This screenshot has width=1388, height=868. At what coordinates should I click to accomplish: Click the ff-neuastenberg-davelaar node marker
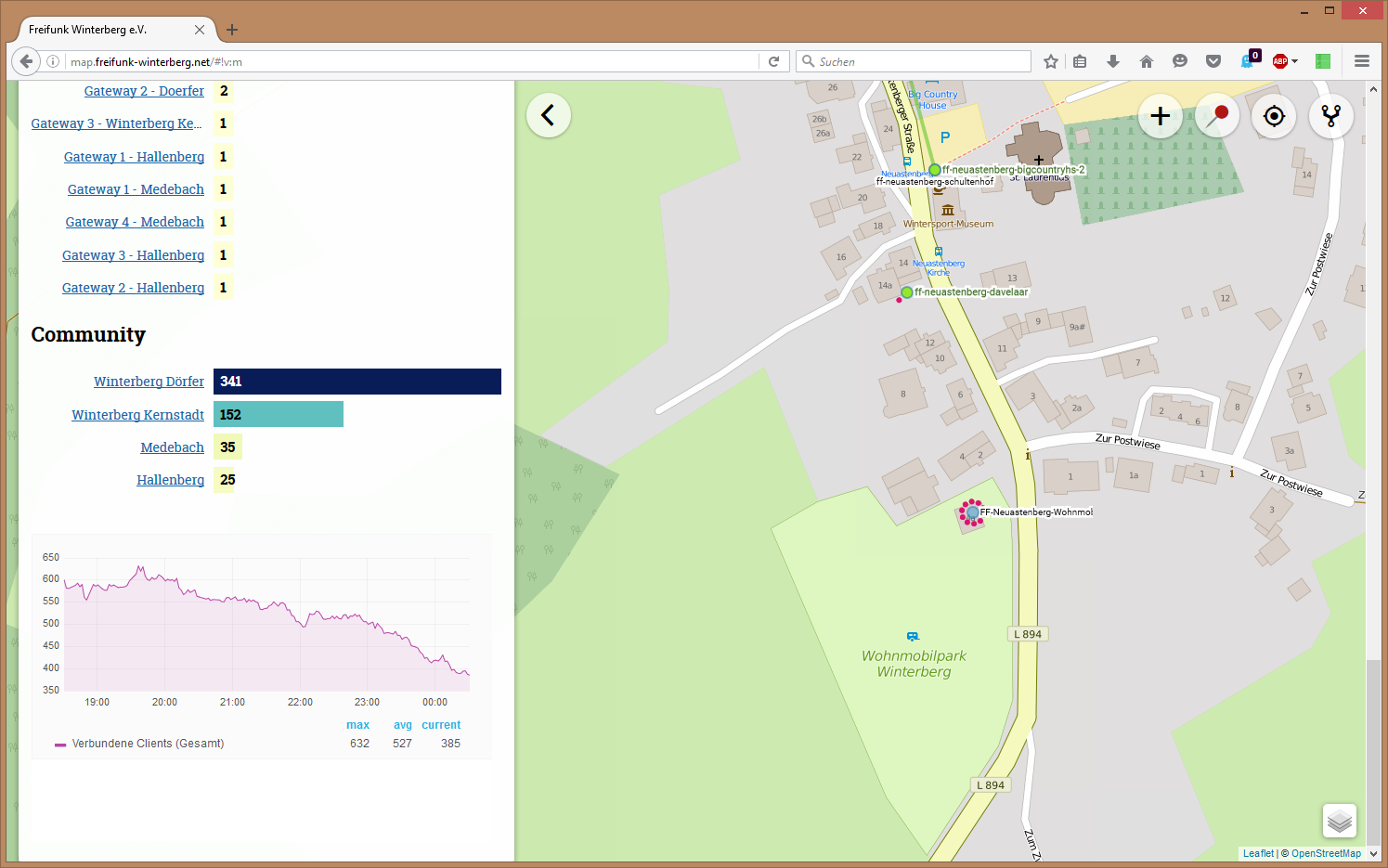[907, 292]
